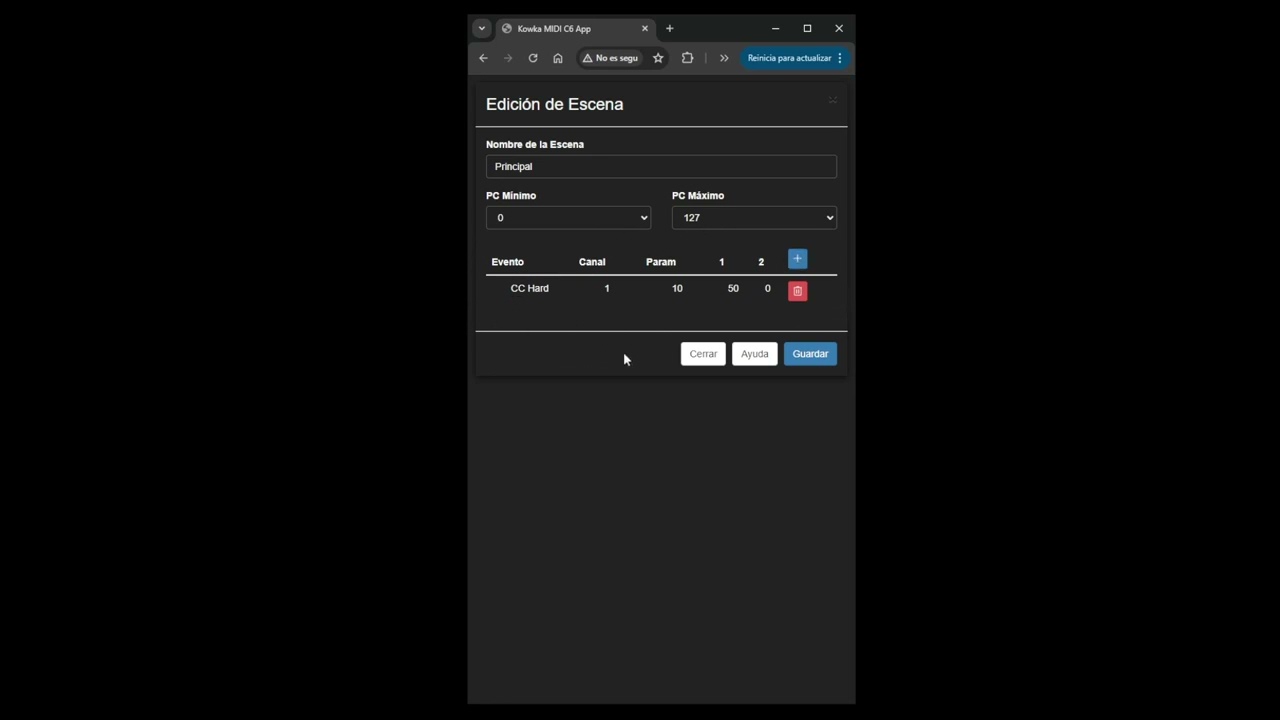The width and height of the screenshot is (1280, 720).
Task: Select the Kowka MIDI C6 App tab
Action: [575, 28]
